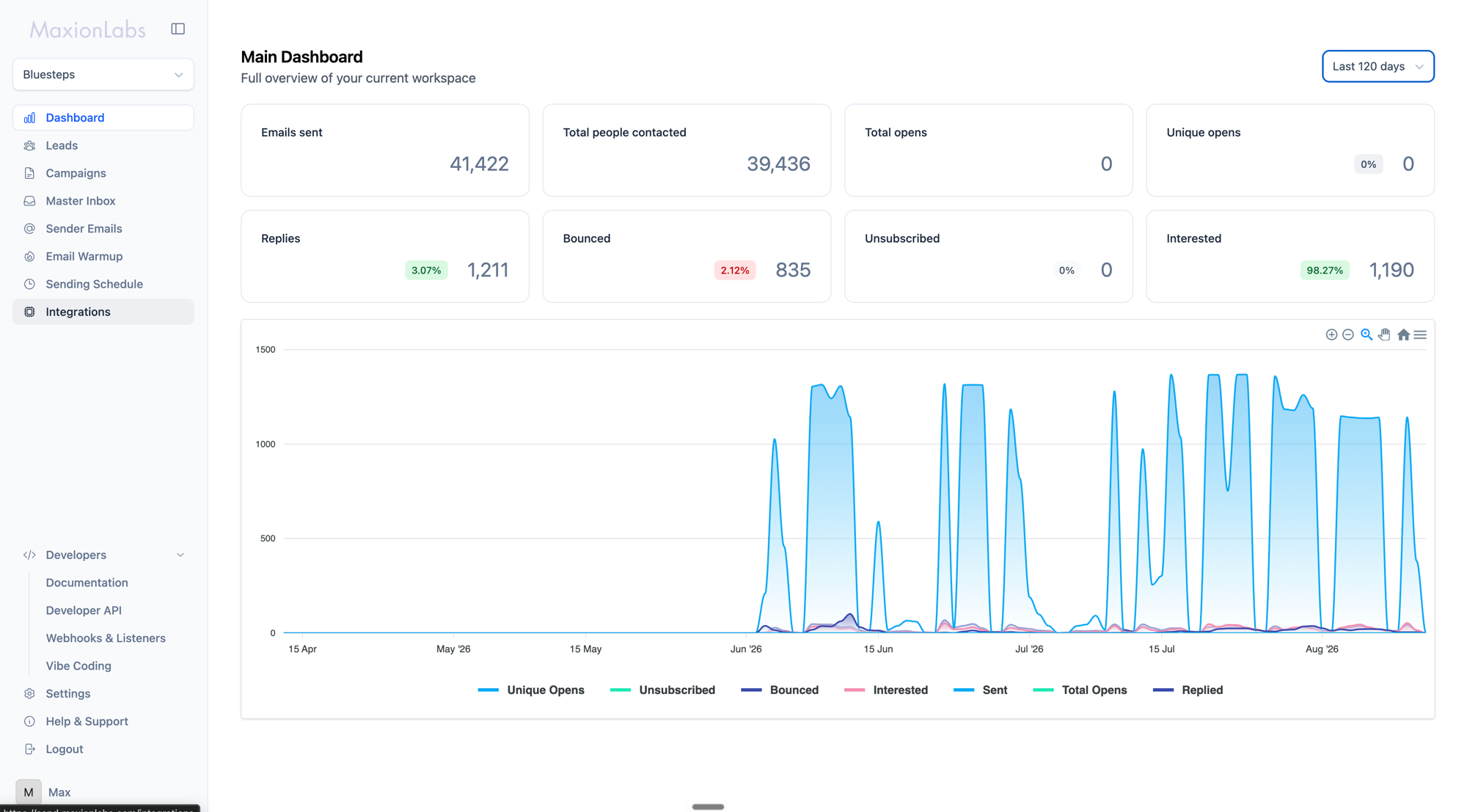This screenshot has width=1467, height=812.
Task: Open the Bluesteps workspace dropdown
Action: [x=103, y=74]
